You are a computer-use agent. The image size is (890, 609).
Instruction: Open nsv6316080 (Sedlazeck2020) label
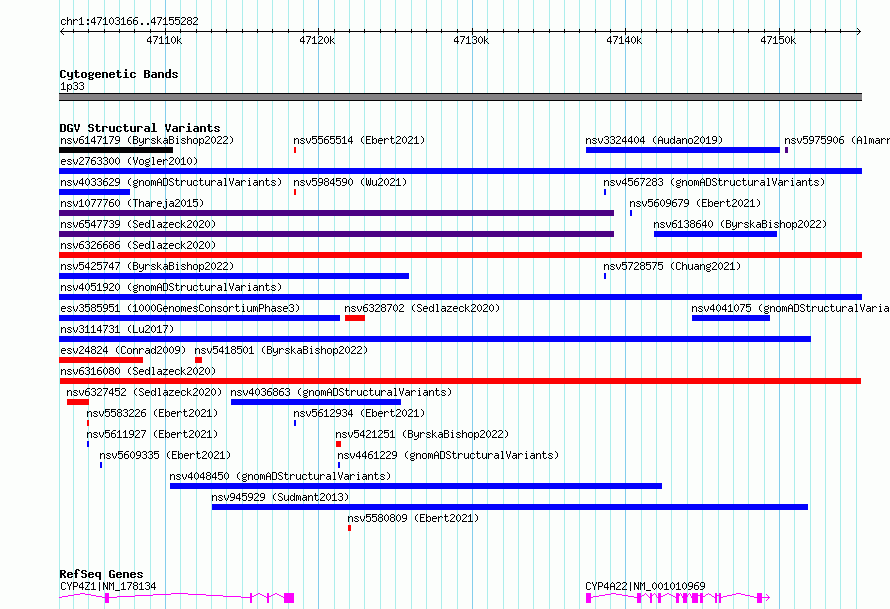coord(138,371)
